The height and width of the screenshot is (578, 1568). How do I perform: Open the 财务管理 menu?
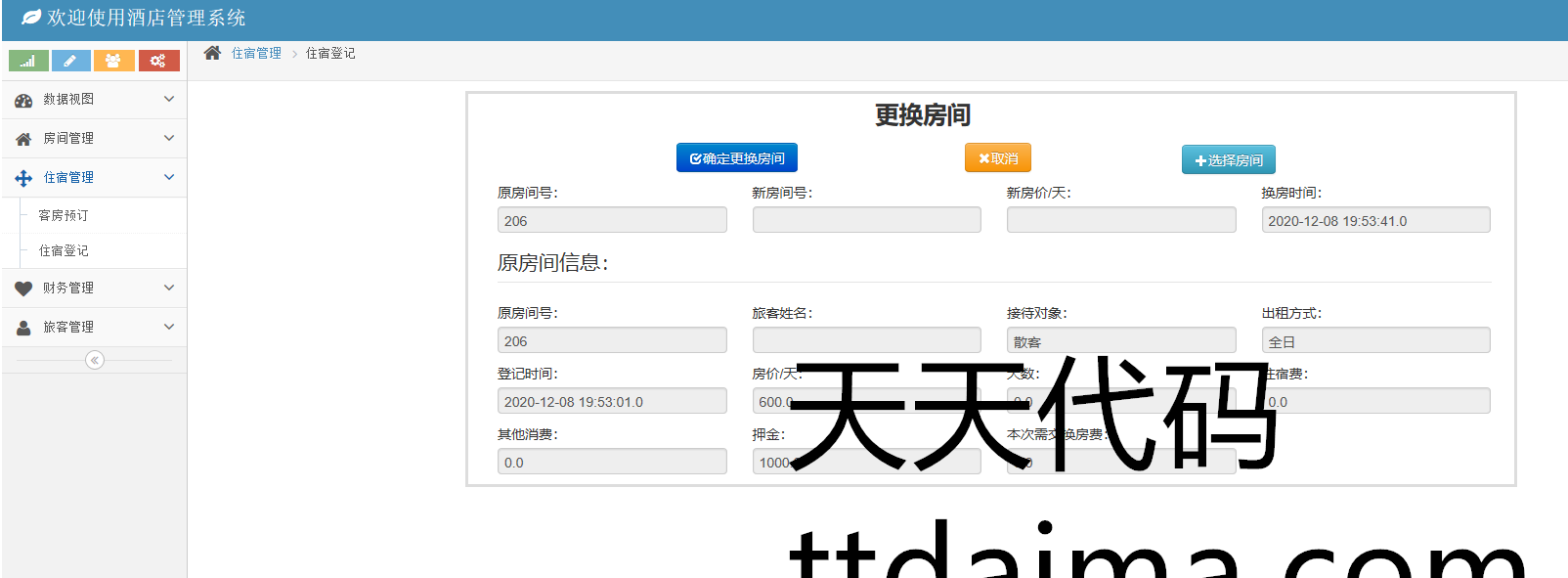point(68,288)
